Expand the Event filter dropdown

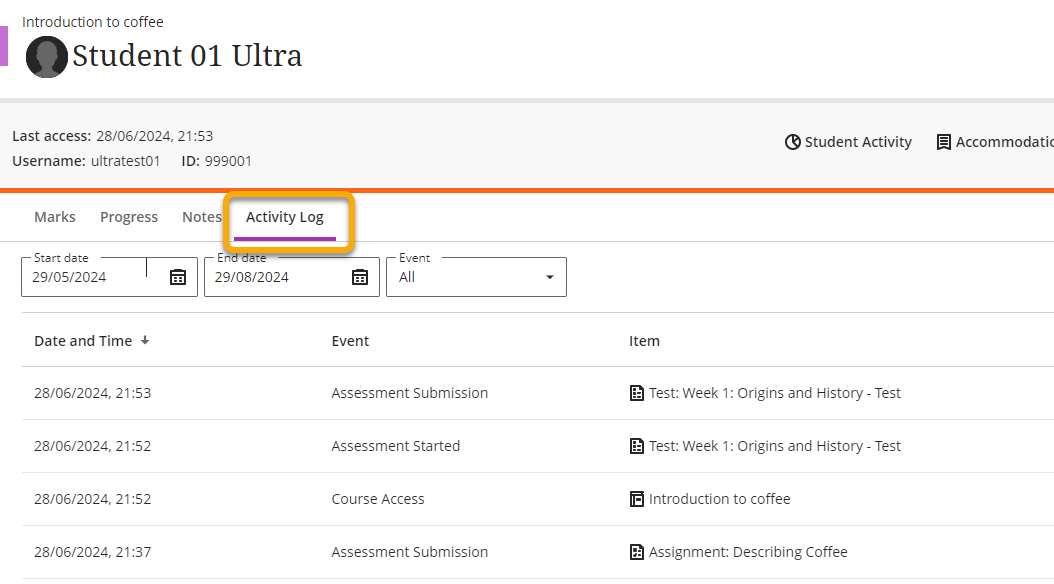(x=549, y=277)
